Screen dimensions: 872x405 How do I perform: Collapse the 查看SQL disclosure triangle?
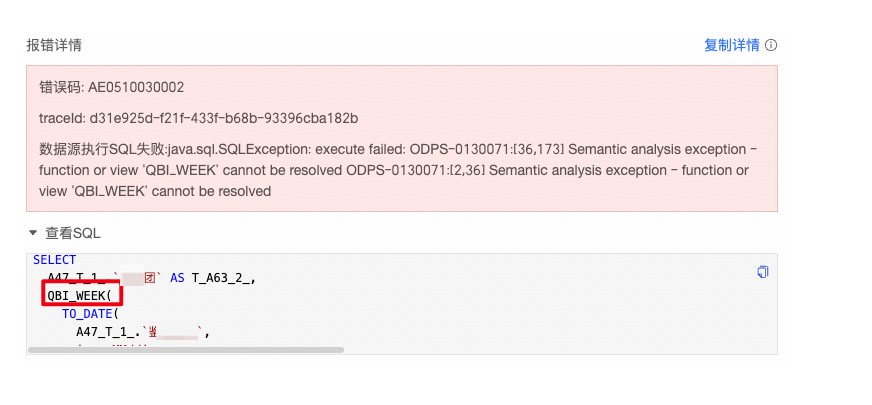coord(33,233)
